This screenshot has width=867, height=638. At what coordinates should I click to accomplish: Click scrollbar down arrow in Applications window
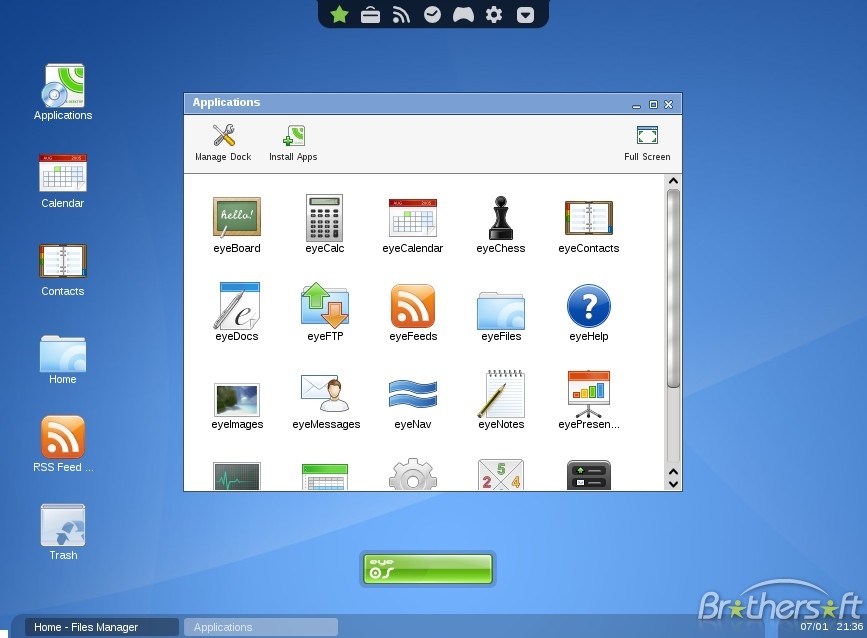click(673, 484)
